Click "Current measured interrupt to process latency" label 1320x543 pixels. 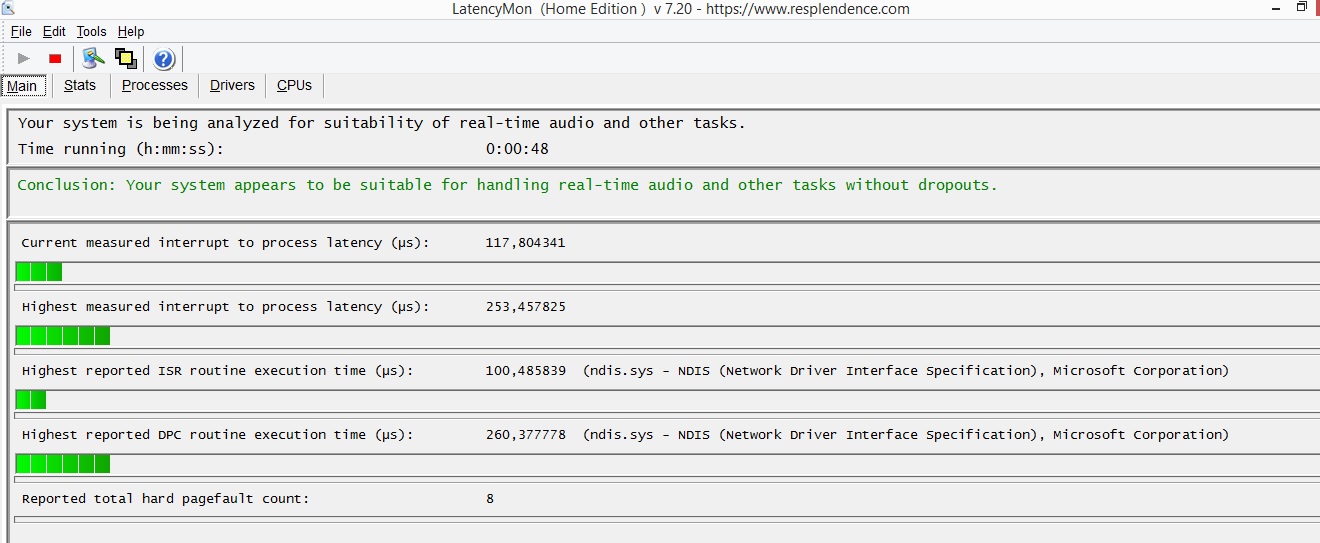pyautogui.click(x=225, y=243)
